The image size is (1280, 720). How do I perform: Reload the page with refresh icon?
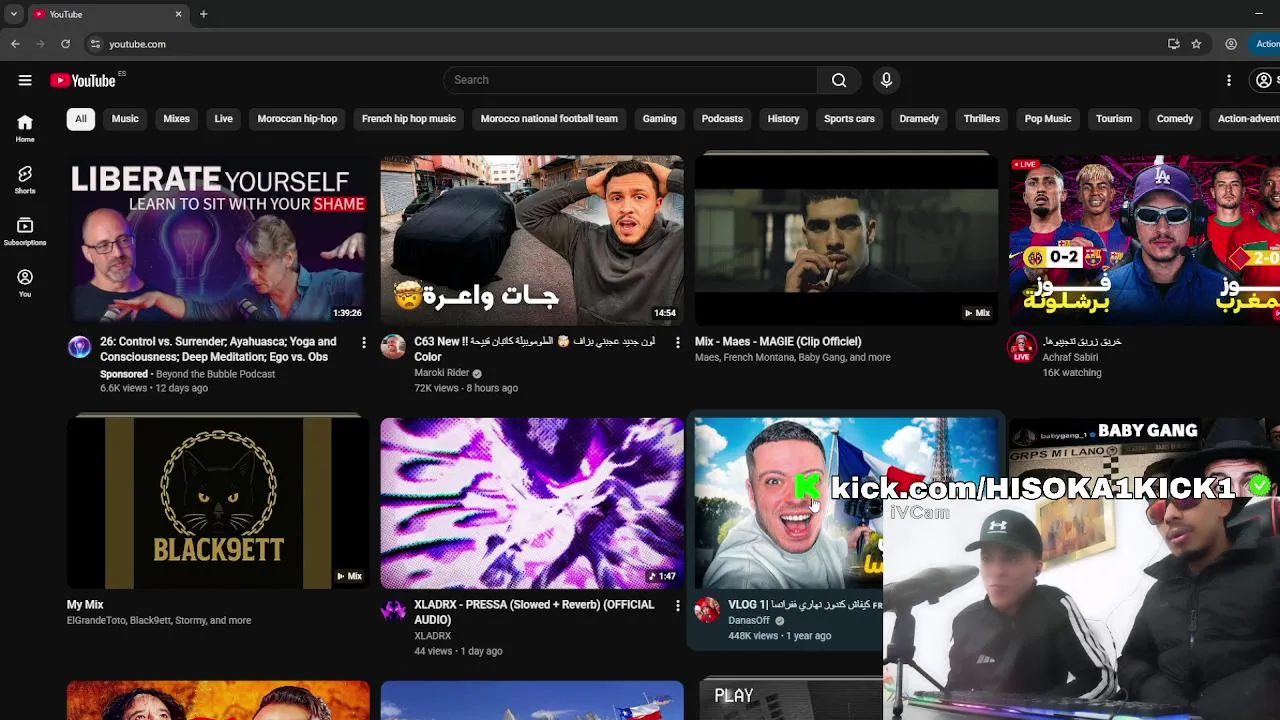point(65,44)
